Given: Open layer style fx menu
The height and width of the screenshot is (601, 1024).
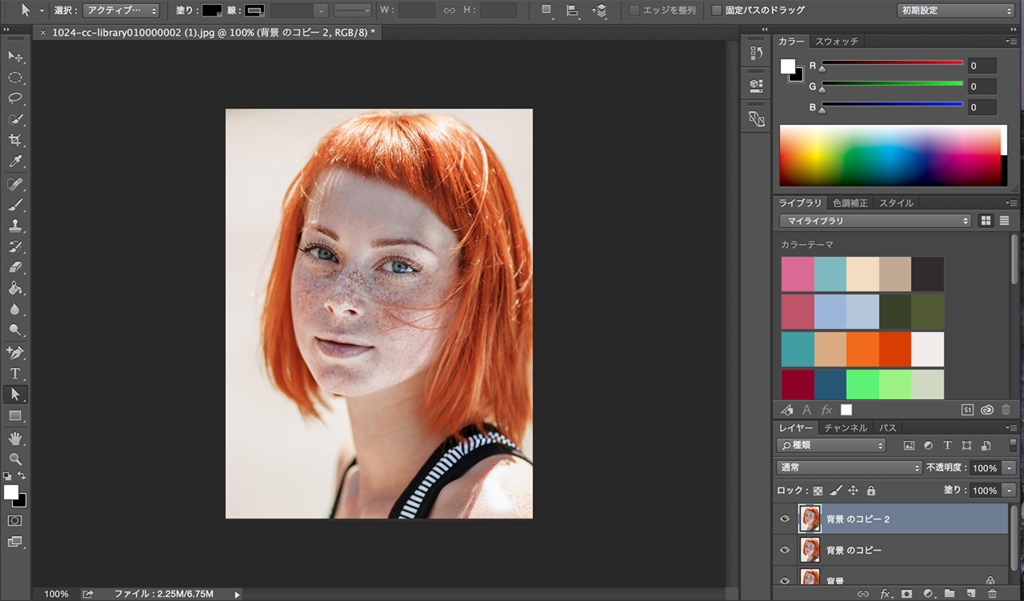Looking at the screenshot, I should (x=885, y=594).
